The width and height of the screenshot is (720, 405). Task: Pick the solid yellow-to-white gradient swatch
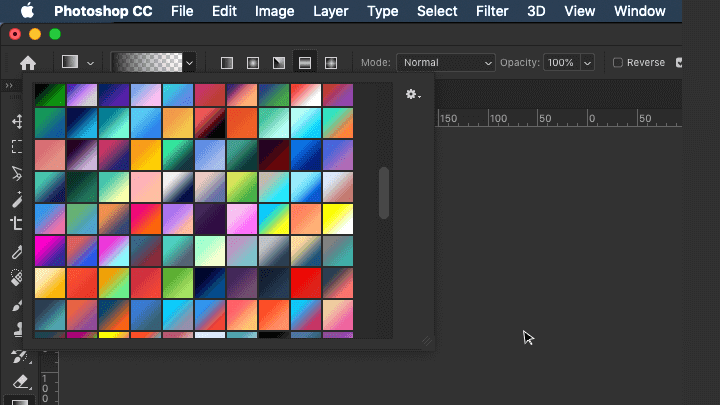(338, 219)
